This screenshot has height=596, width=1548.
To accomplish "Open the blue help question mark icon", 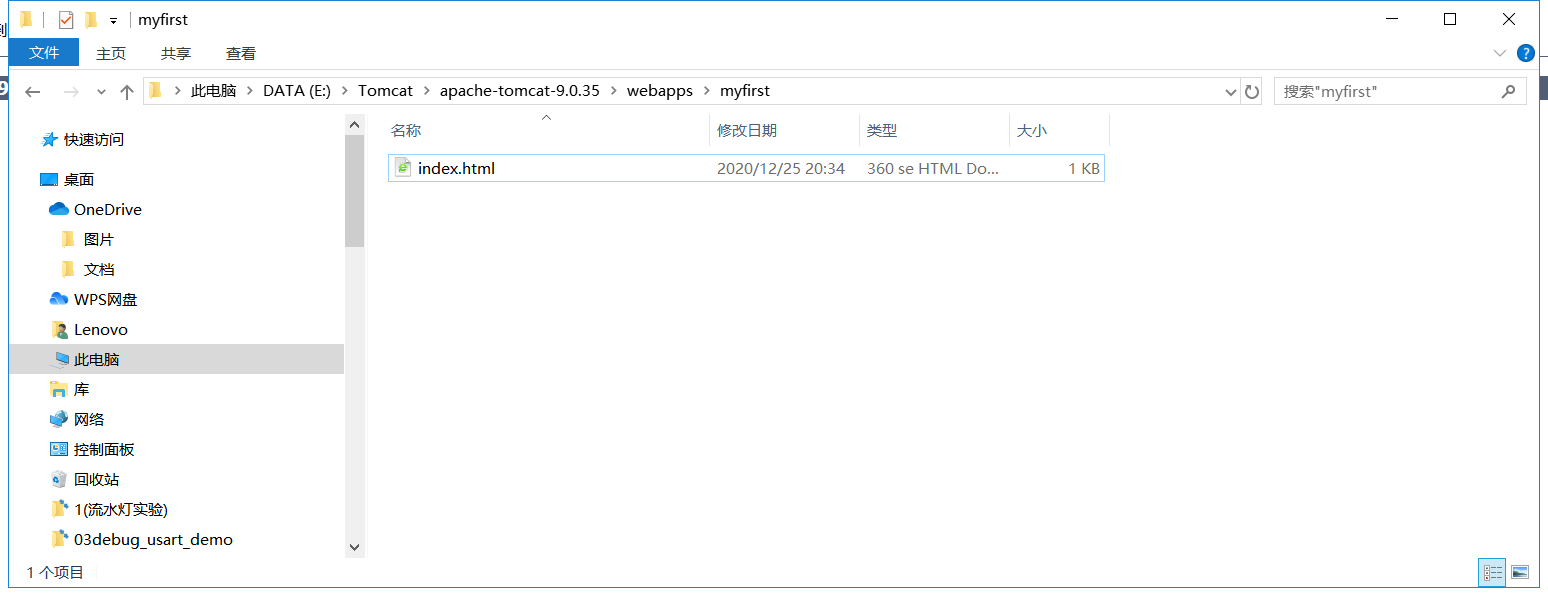I will click(x=1525, y=53).
